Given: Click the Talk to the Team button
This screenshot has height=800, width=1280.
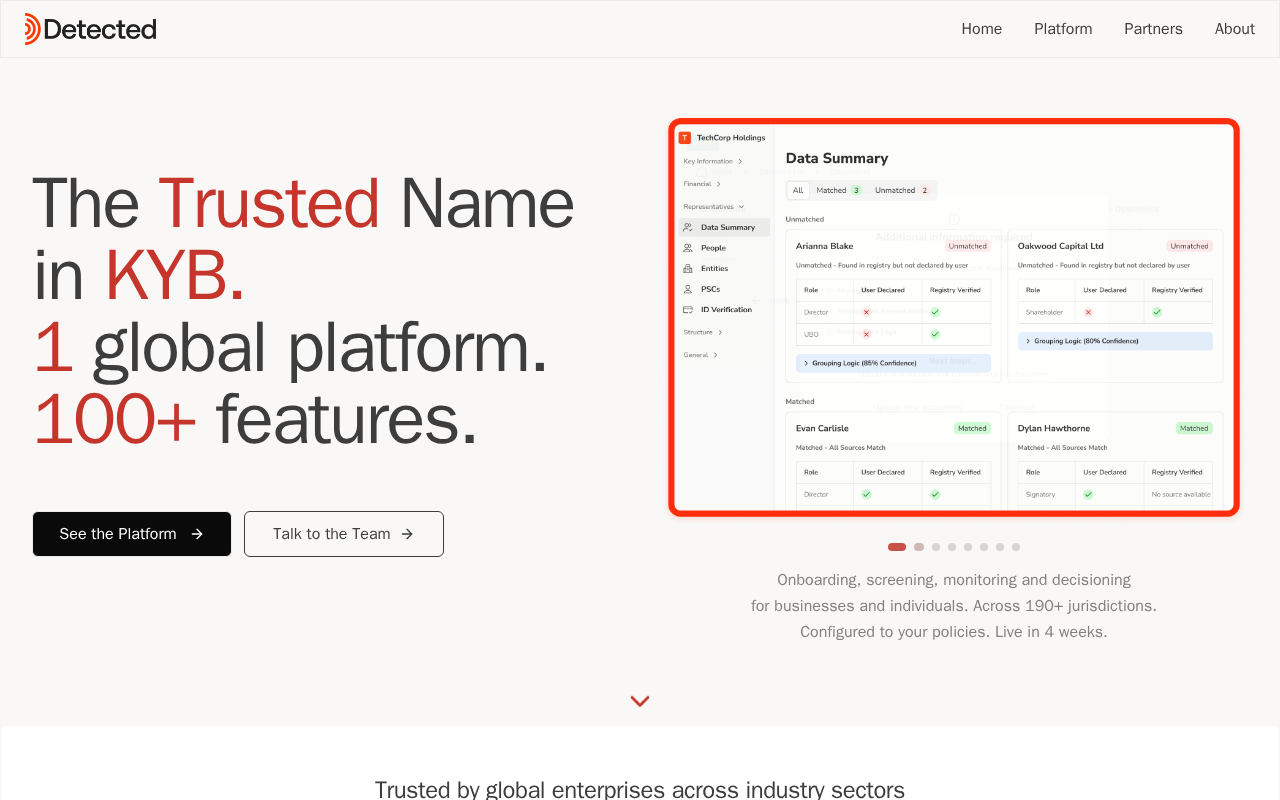Looking at the screenshot, I should pyautogui.click(x=344, y=534).
